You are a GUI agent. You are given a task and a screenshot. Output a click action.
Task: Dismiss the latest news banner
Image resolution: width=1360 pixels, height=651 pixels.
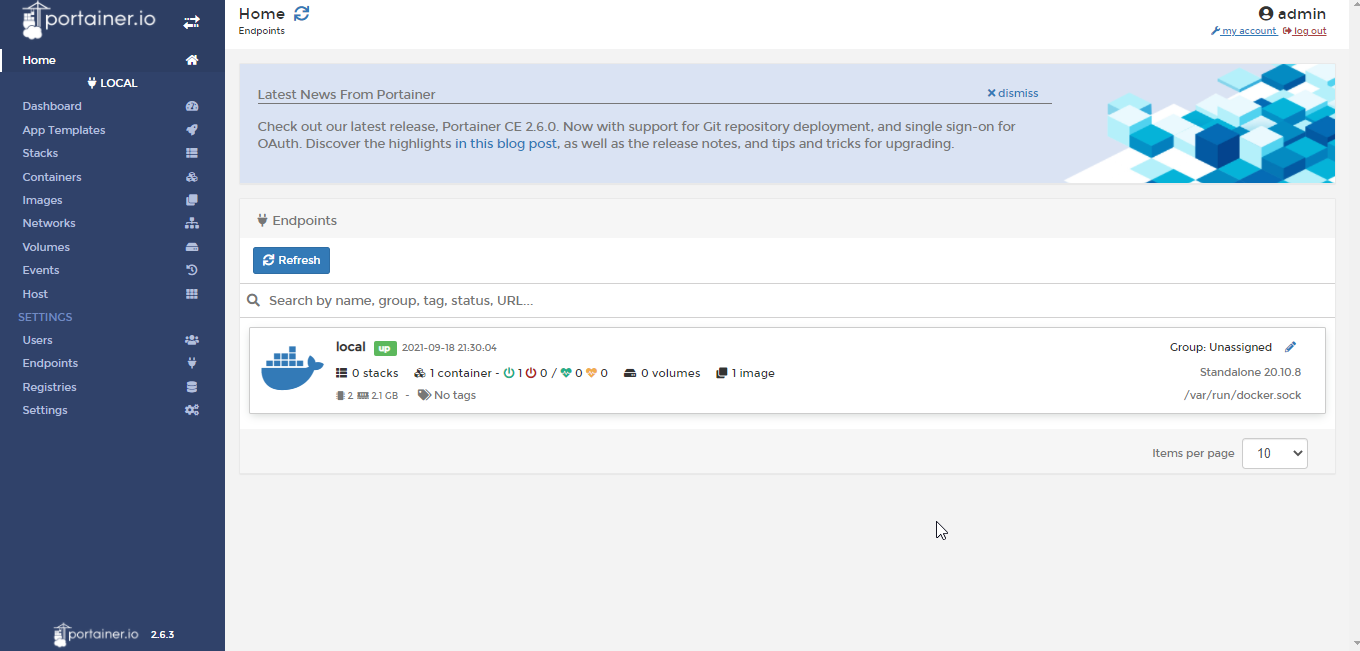point(1013,93)
